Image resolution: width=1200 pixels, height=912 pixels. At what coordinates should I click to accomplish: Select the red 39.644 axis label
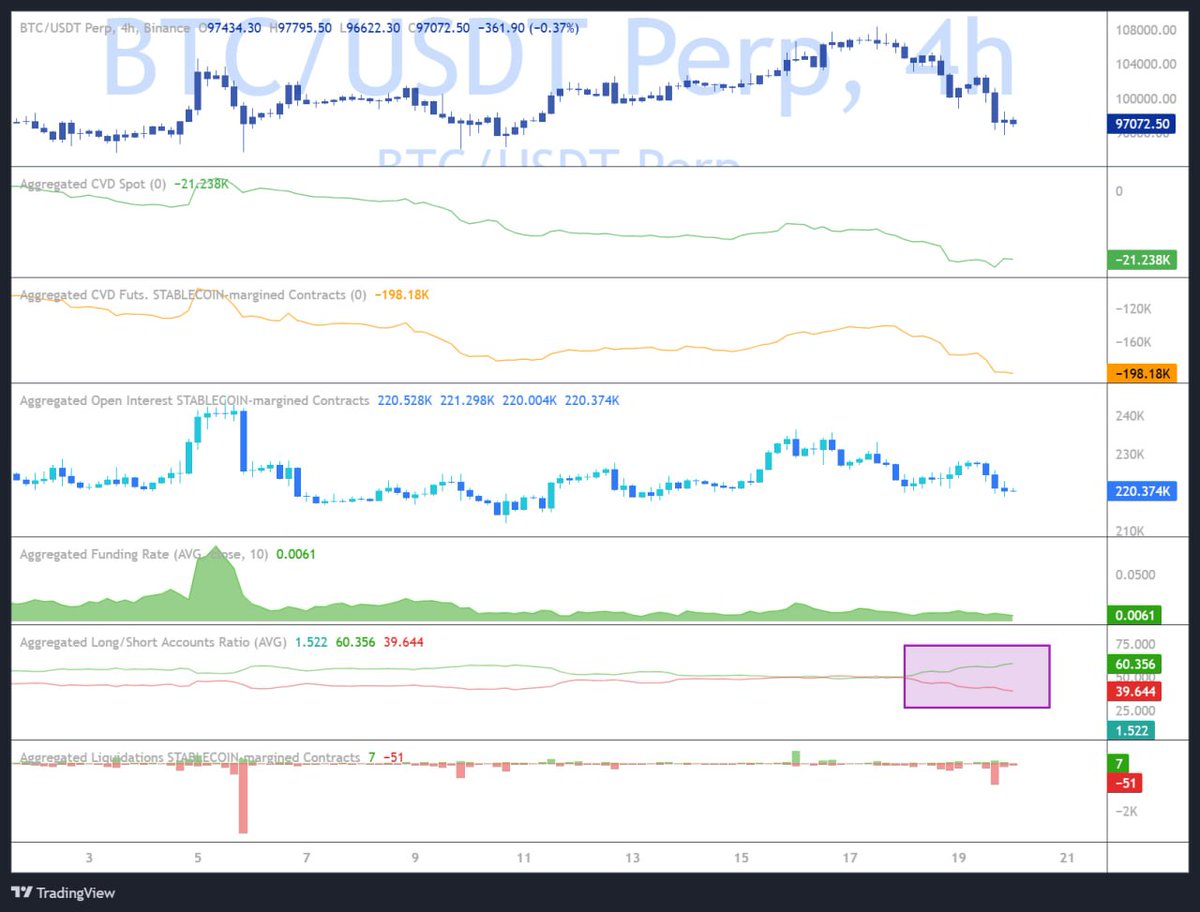point(1134,690)
